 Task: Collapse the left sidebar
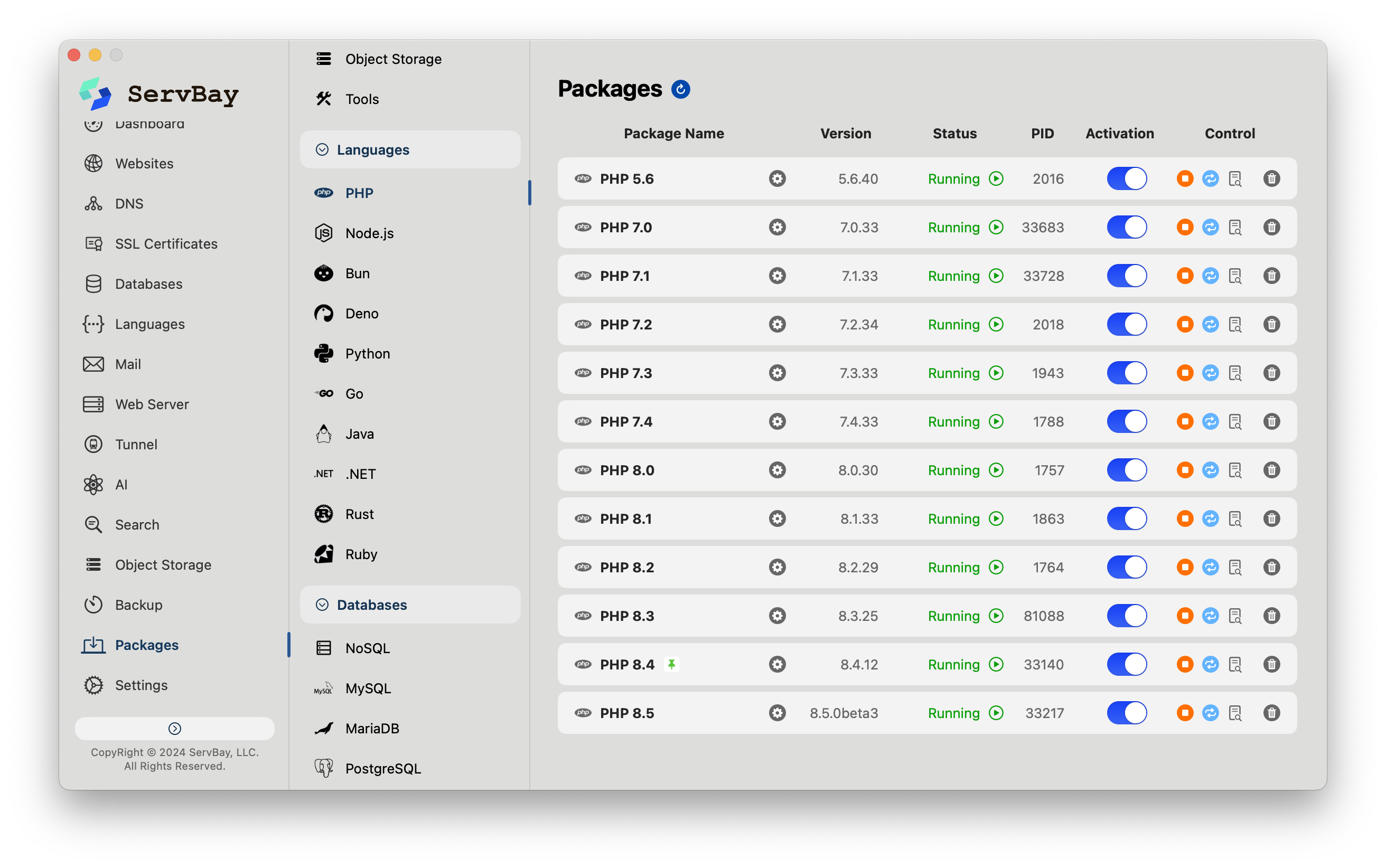point(174,729)
